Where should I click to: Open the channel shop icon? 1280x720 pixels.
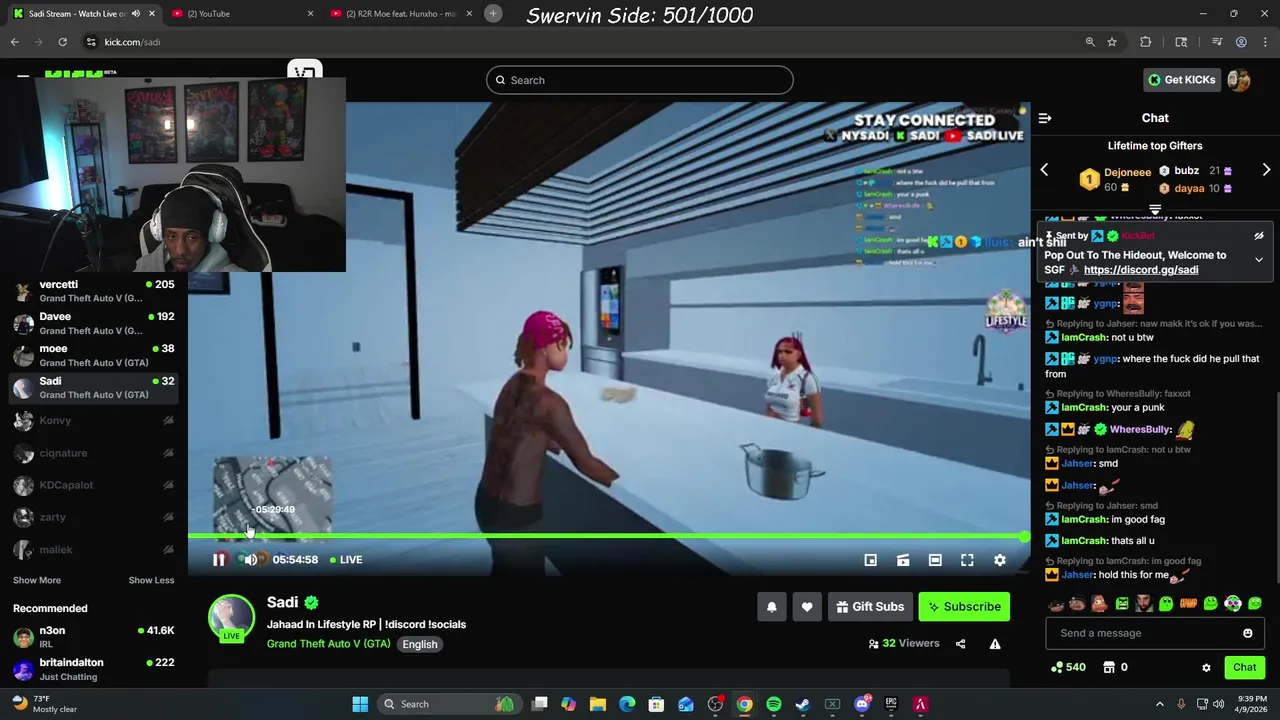[1109, 668]
